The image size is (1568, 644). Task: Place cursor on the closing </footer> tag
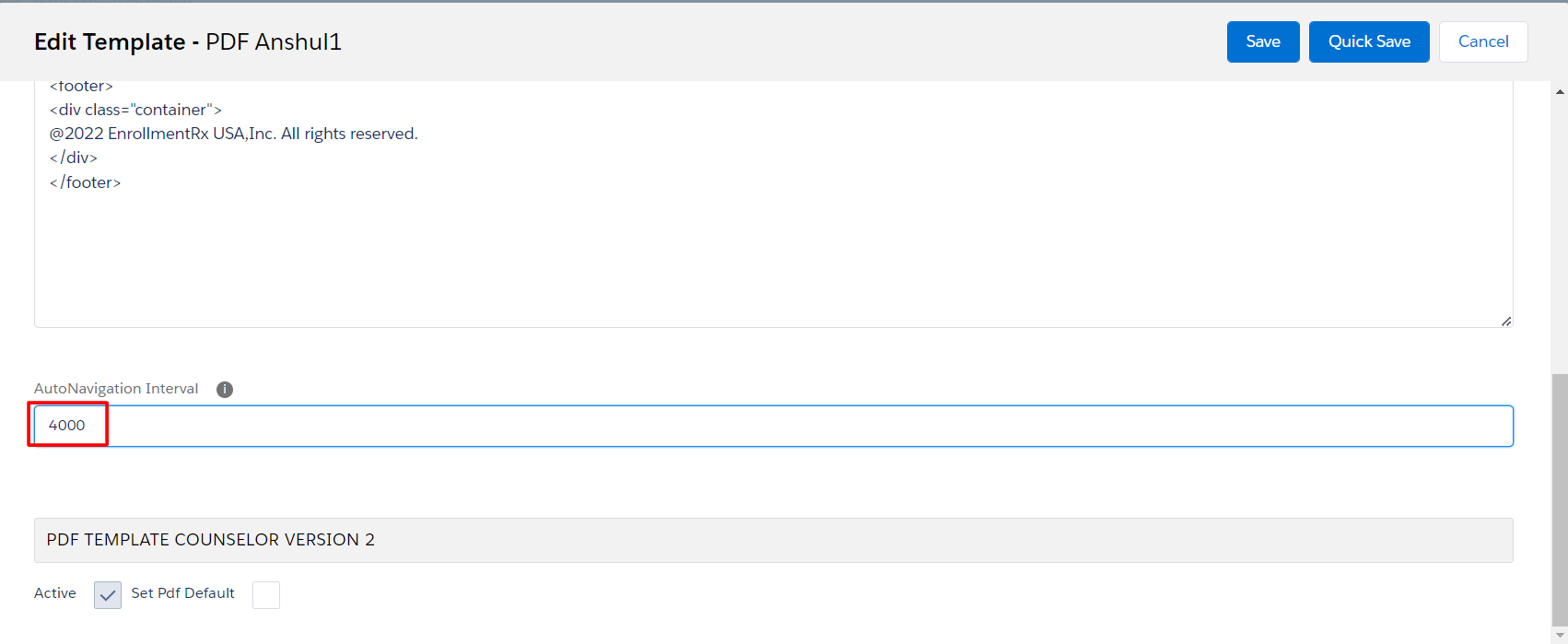tap(85, 182)
